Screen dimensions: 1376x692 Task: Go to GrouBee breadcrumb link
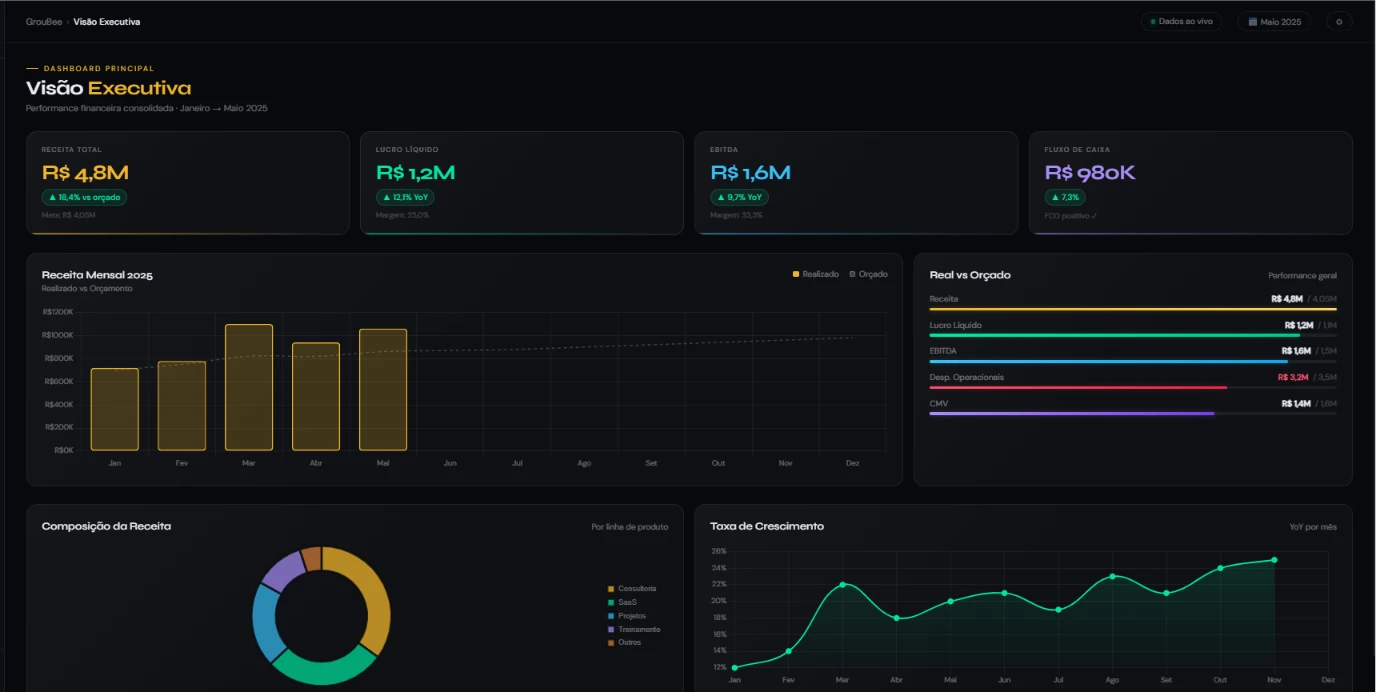44,21
